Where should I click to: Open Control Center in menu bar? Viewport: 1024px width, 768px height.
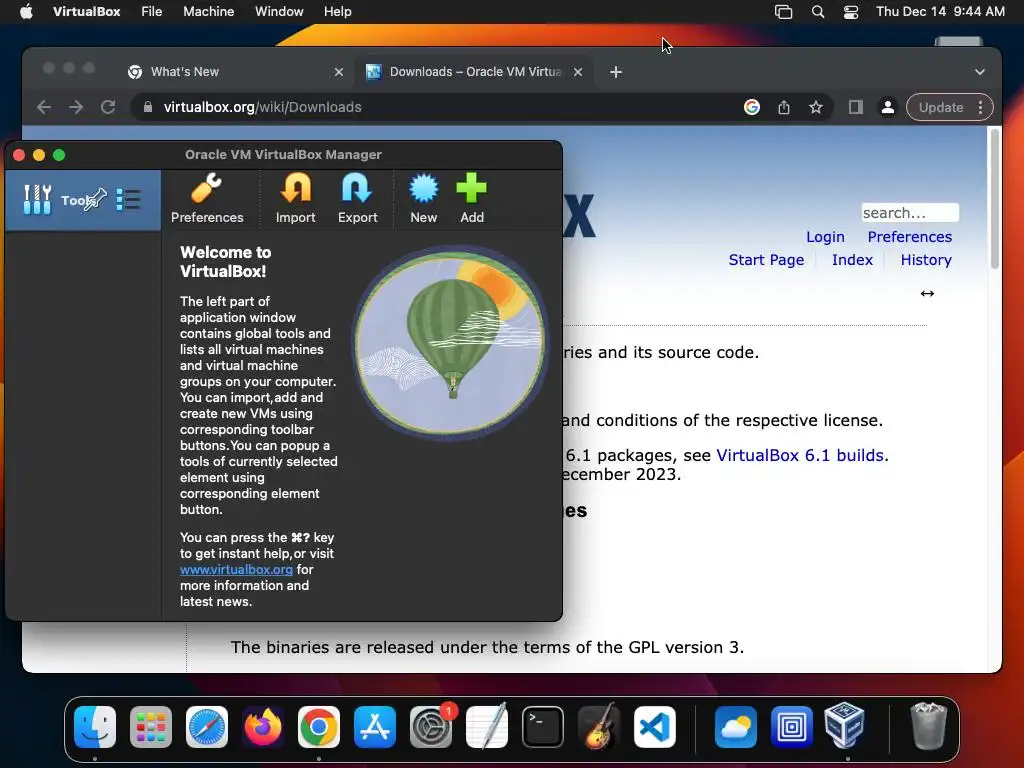click(851, 12)
